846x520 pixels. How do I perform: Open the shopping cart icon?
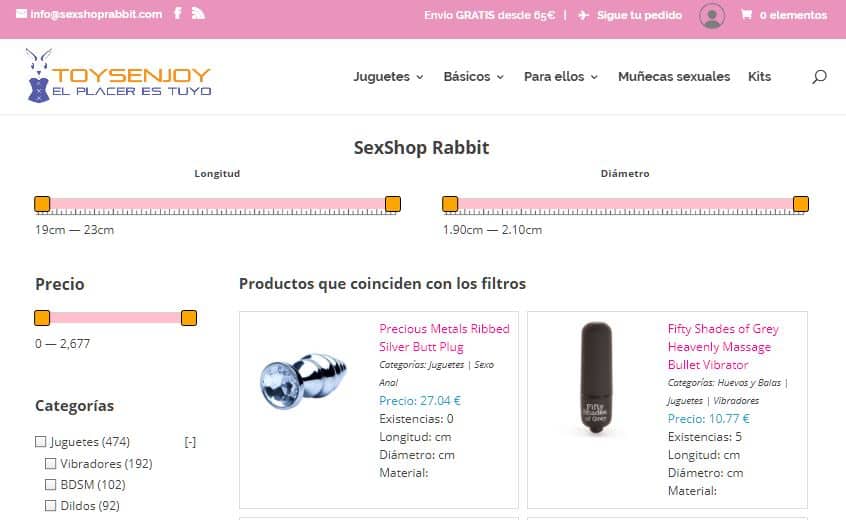[746, 15]
